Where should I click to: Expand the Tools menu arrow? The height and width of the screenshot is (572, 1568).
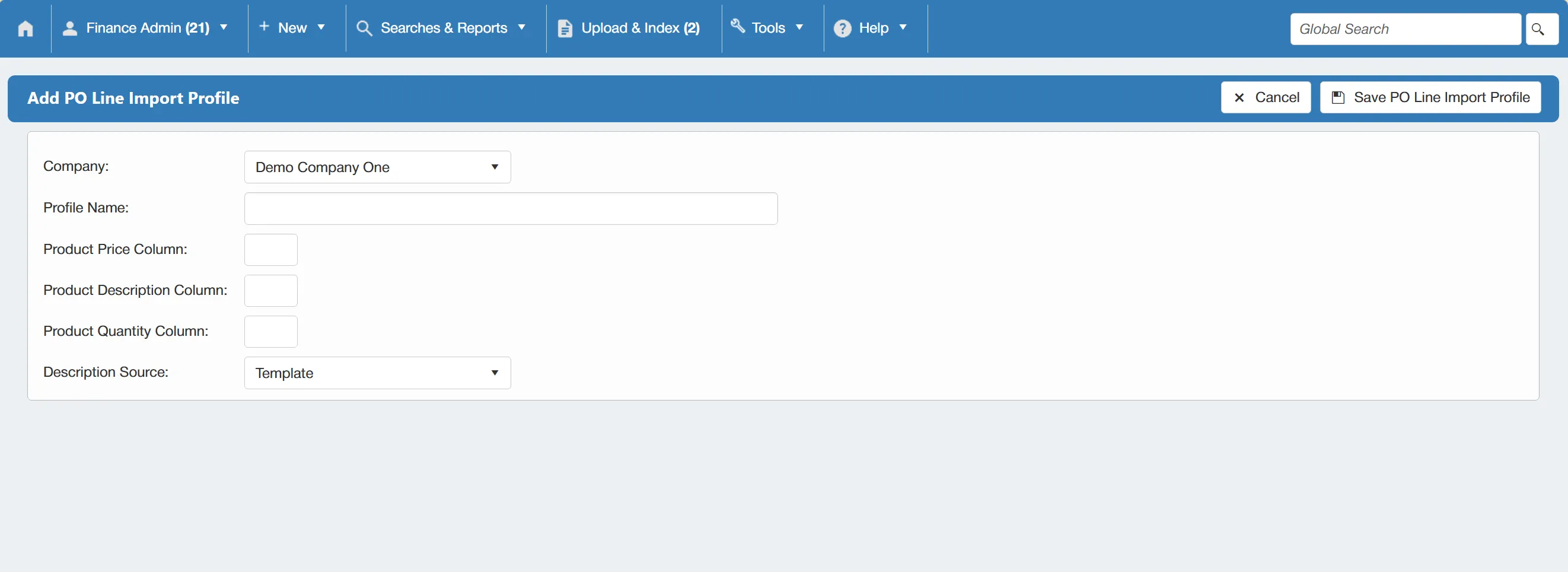point(799,27)
